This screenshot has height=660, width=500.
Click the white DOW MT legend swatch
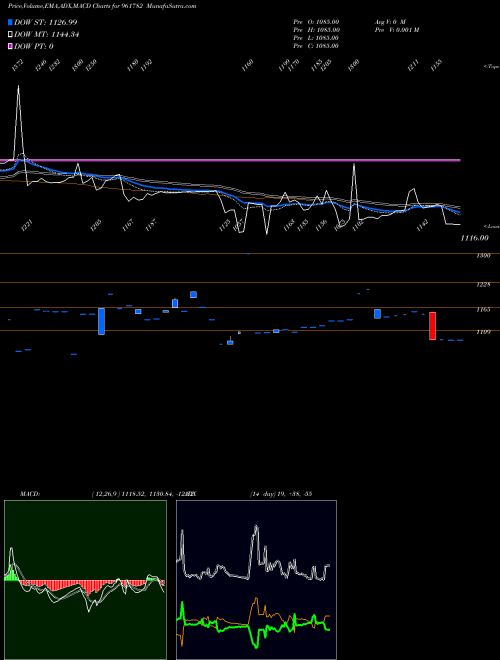pyautogui.click(x=11, y=34)
